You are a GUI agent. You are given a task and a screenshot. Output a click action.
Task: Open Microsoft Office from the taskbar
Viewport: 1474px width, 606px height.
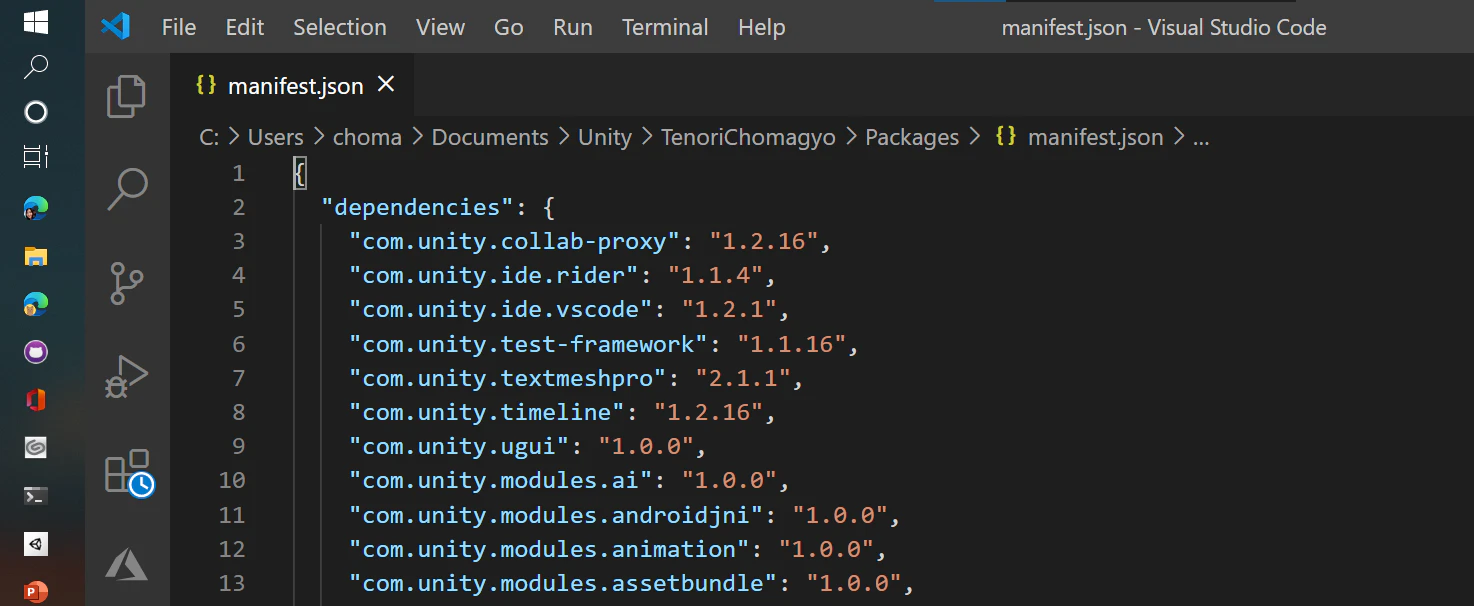coord(36,400)
